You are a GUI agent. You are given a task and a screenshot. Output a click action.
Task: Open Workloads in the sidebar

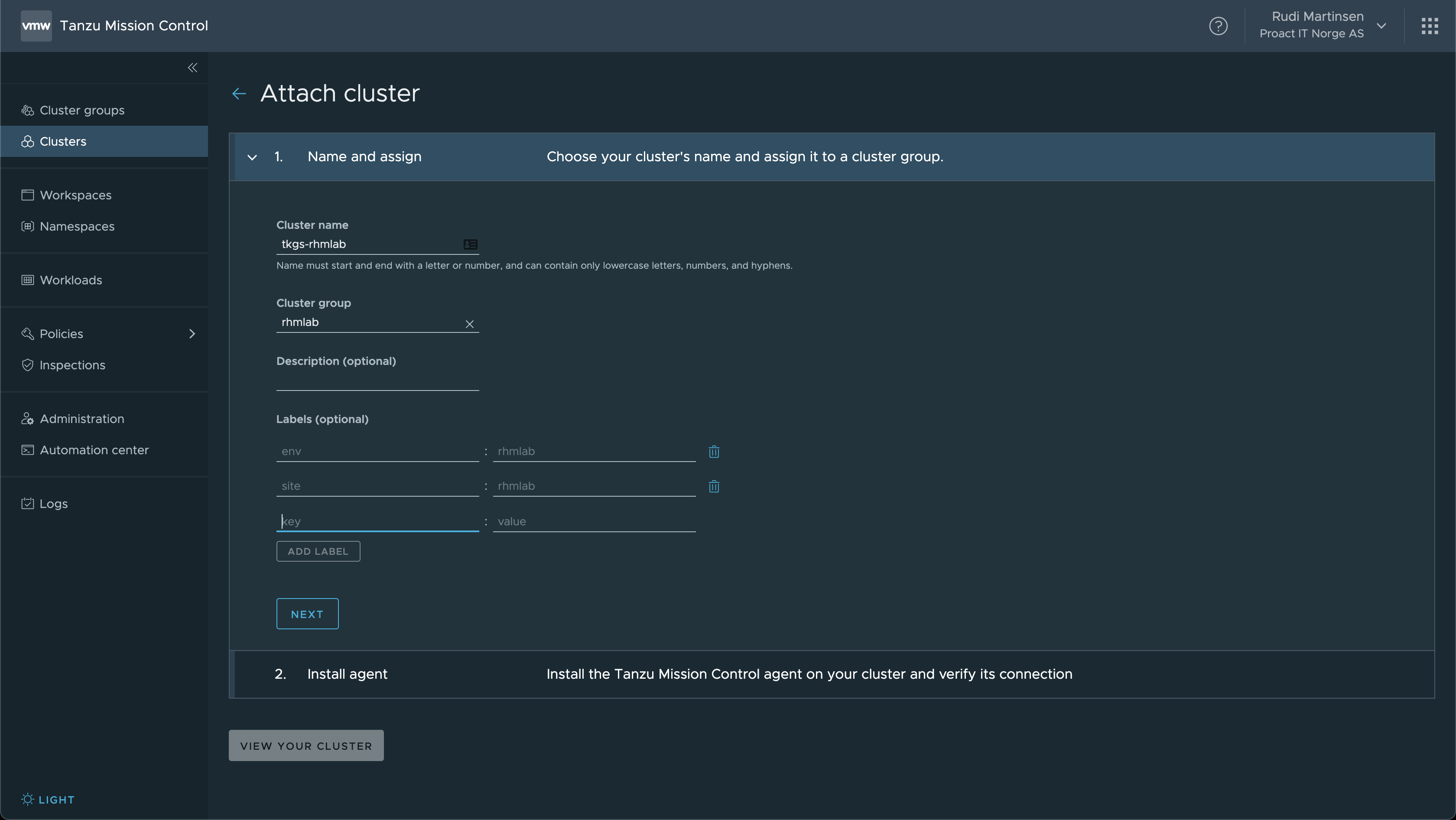tap(104, 280)
